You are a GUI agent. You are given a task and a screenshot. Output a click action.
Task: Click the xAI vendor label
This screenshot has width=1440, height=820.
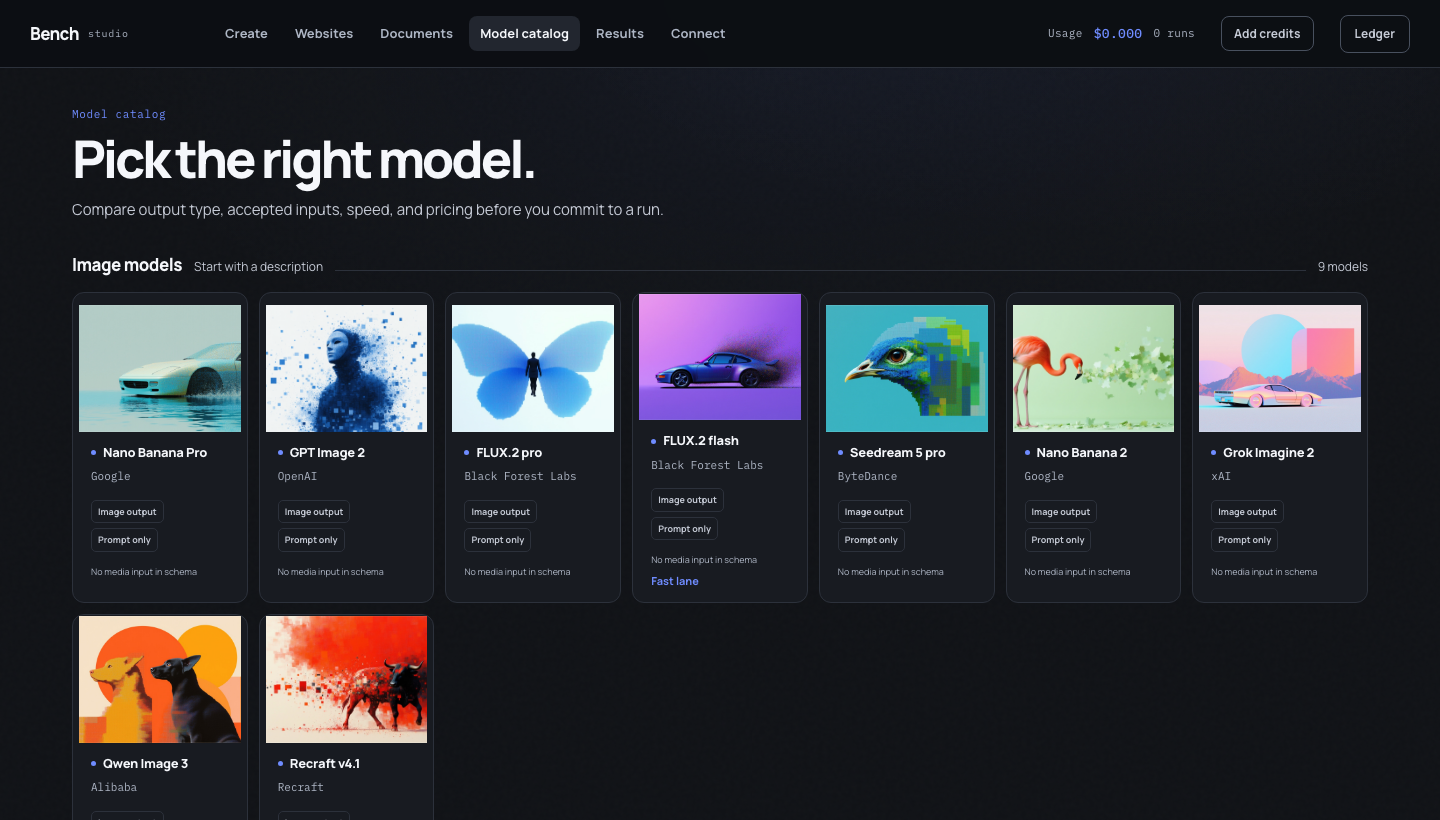click(x=1221, y=477)
